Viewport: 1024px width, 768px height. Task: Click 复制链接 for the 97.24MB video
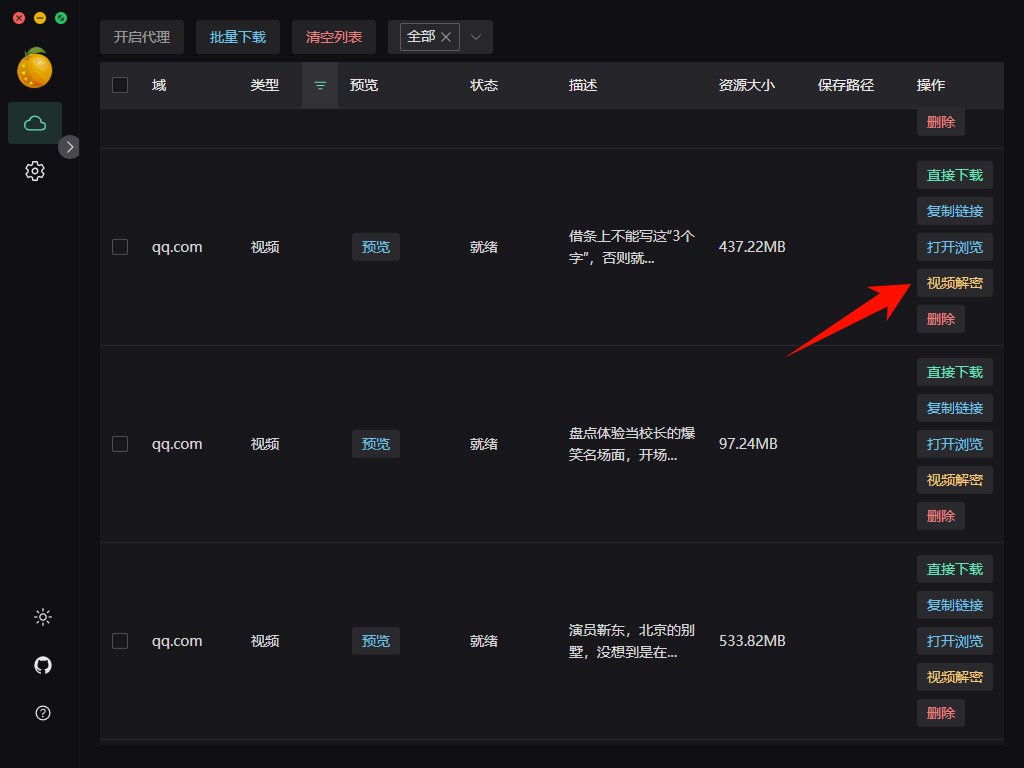[x=955, y=408]
